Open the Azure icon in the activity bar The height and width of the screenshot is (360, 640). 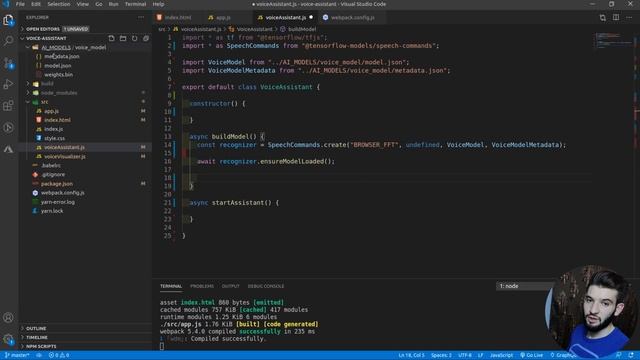click(8, 149)
